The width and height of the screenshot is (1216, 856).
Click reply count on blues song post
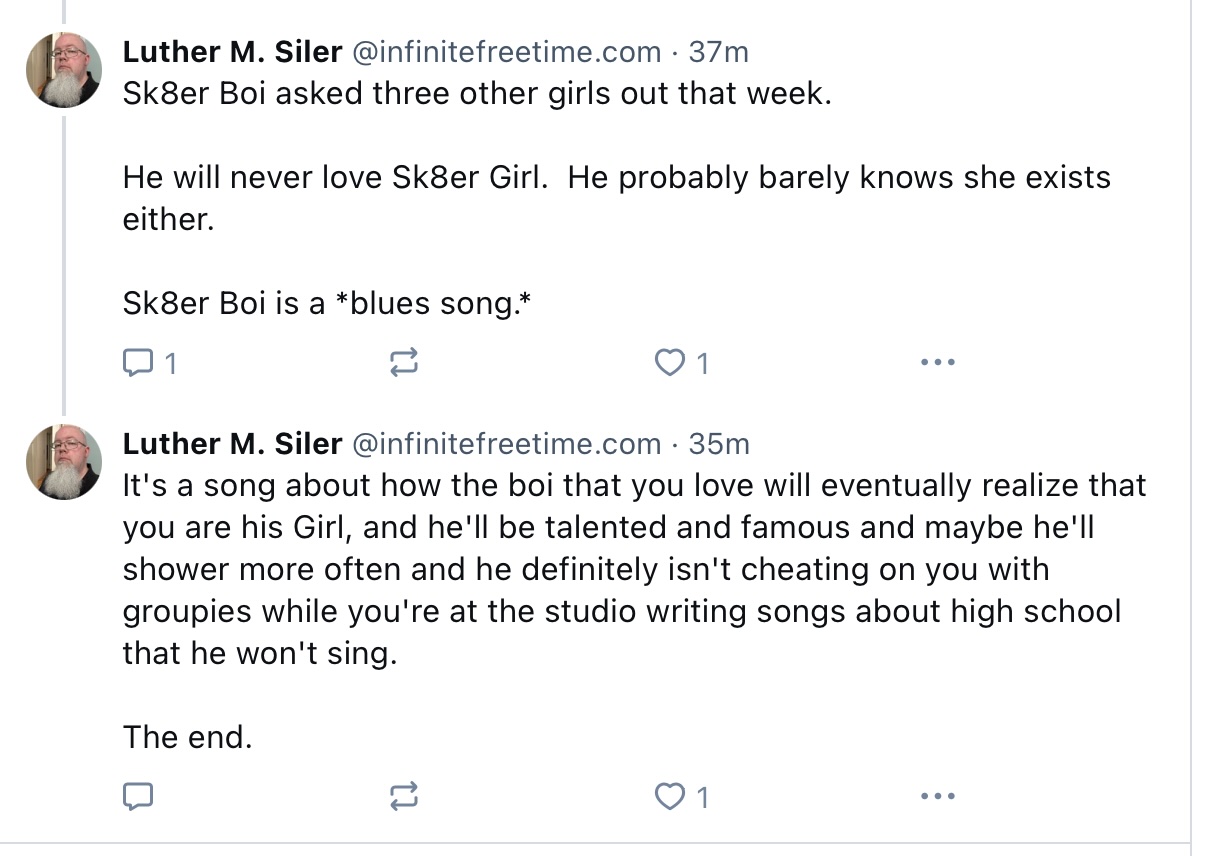[x=171, y=365]
